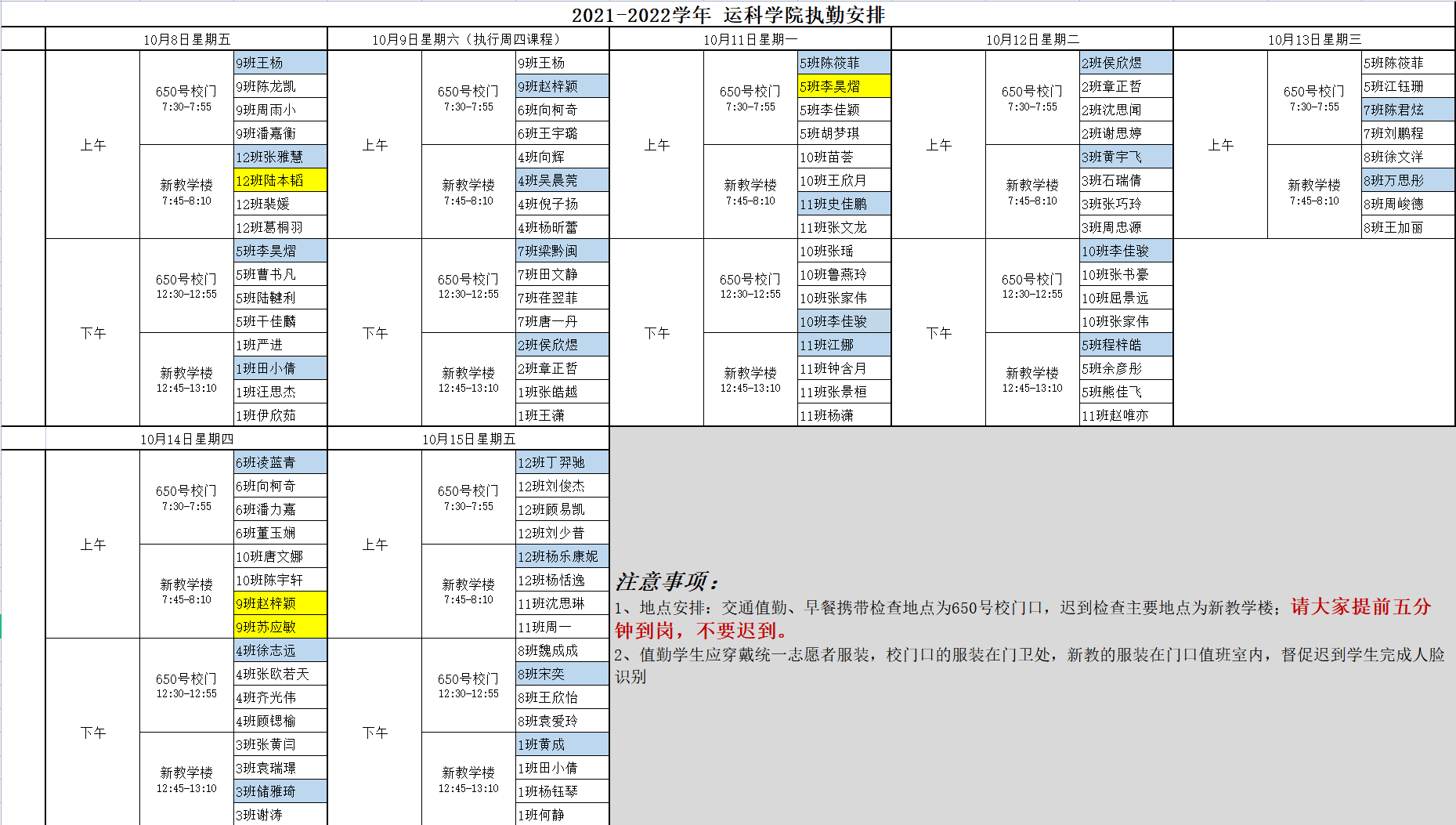Click the red text 请大家提前五分钟到岗

click(1360, 606)
